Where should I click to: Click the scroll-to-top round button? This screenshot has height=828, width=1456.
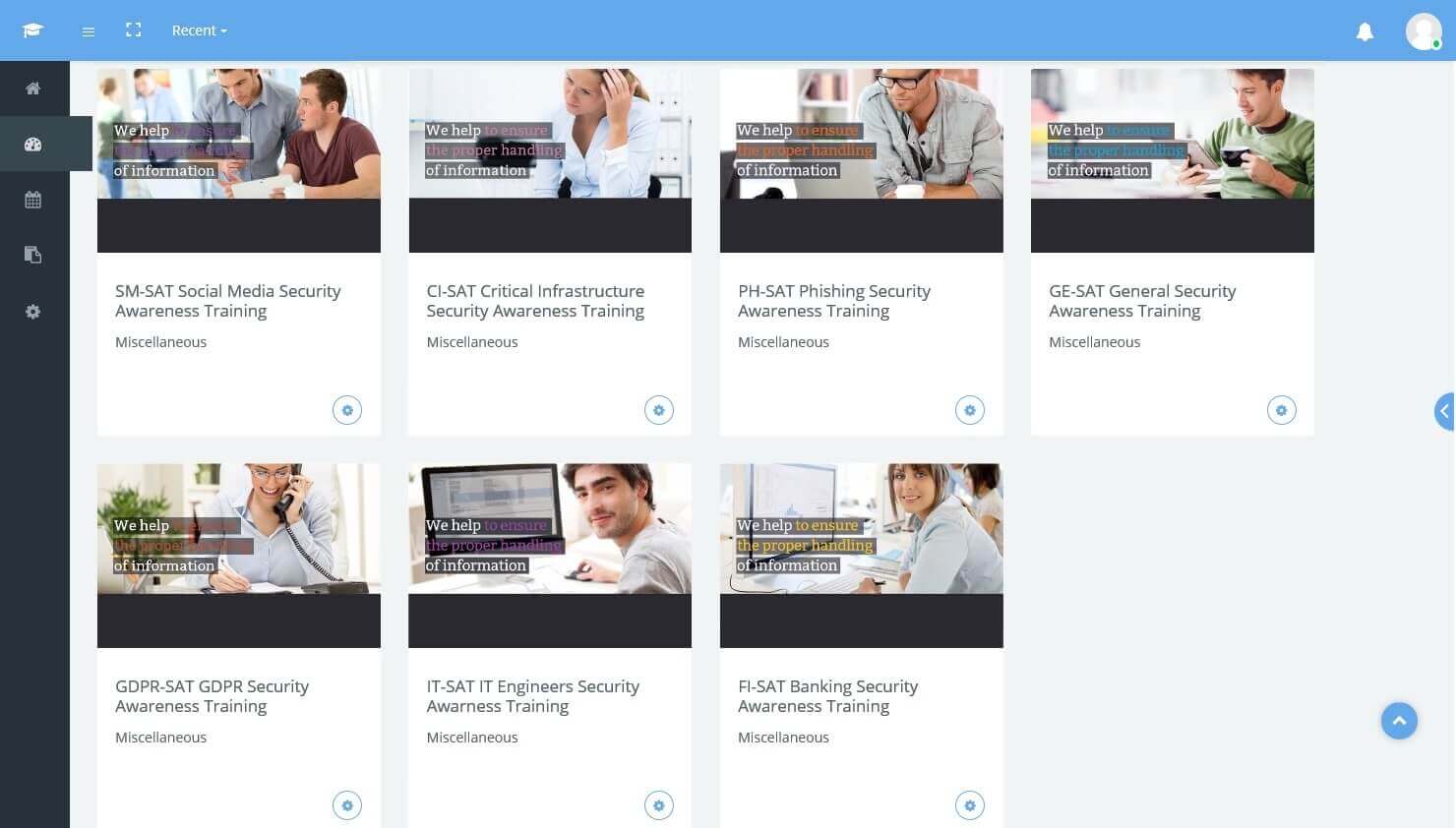(1399, 721)
